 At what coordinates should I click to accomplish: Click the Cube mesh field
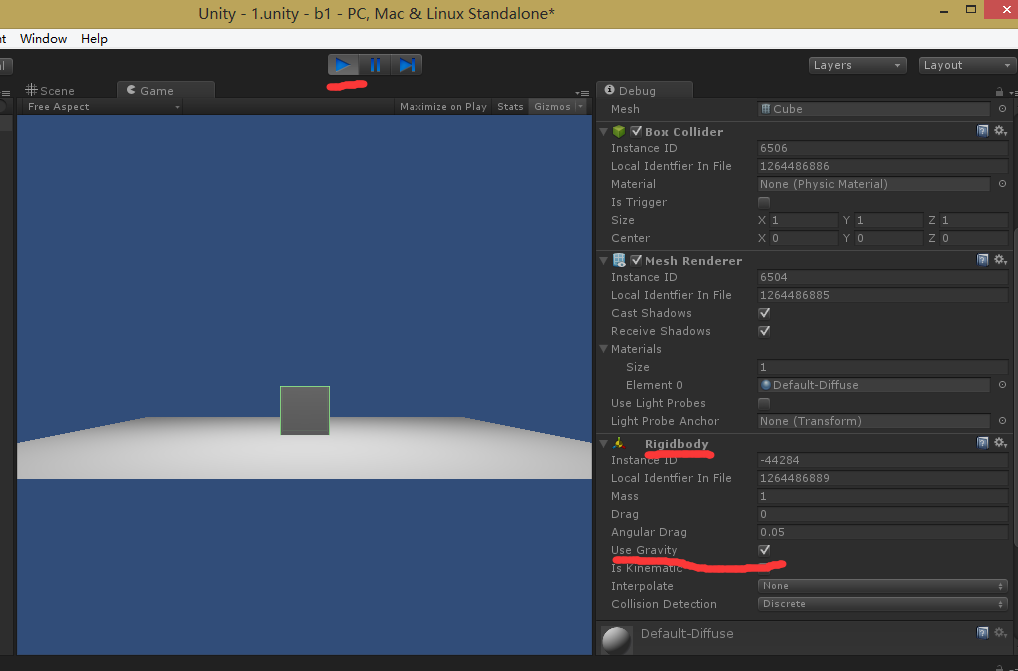874,109
